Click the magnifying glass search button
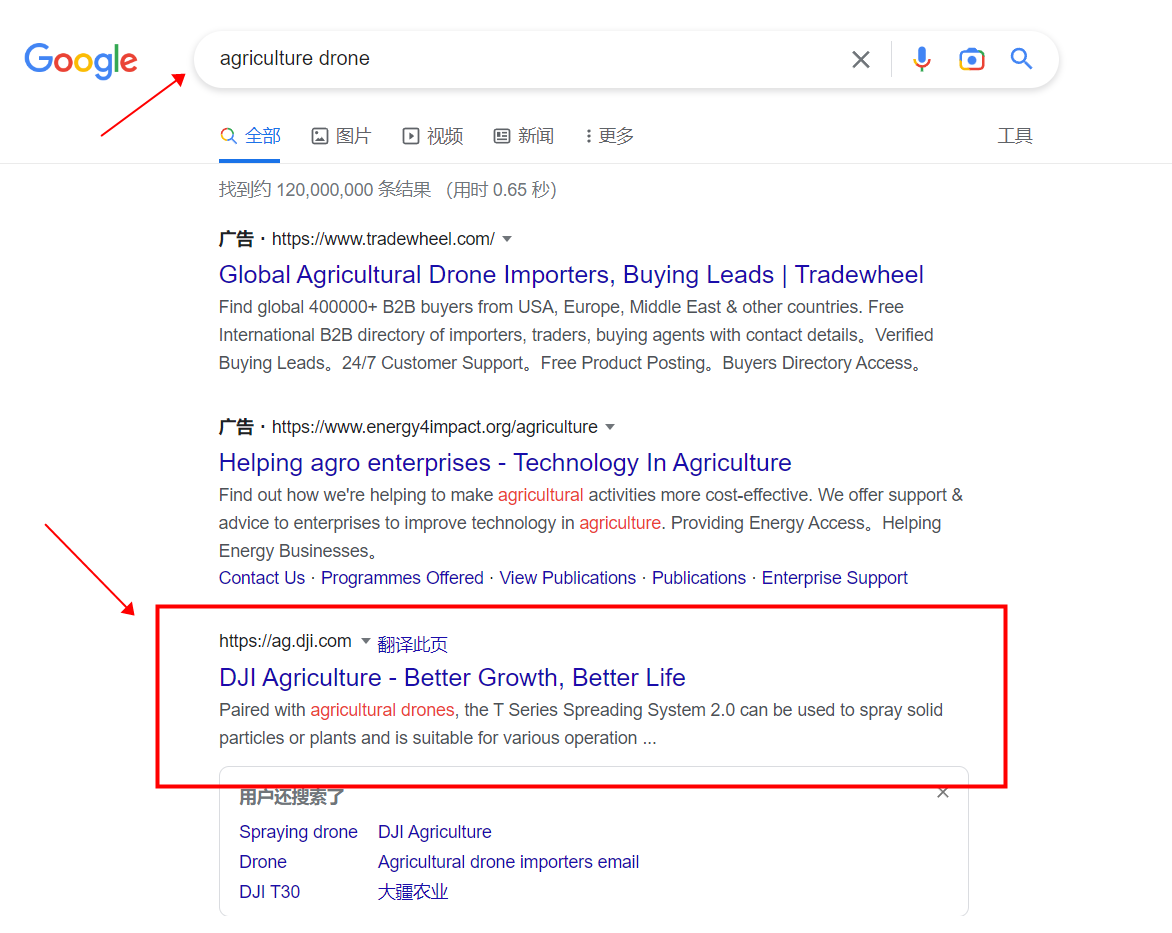The width and height of the screenshot is (1172, 933). coord(1021,58)
